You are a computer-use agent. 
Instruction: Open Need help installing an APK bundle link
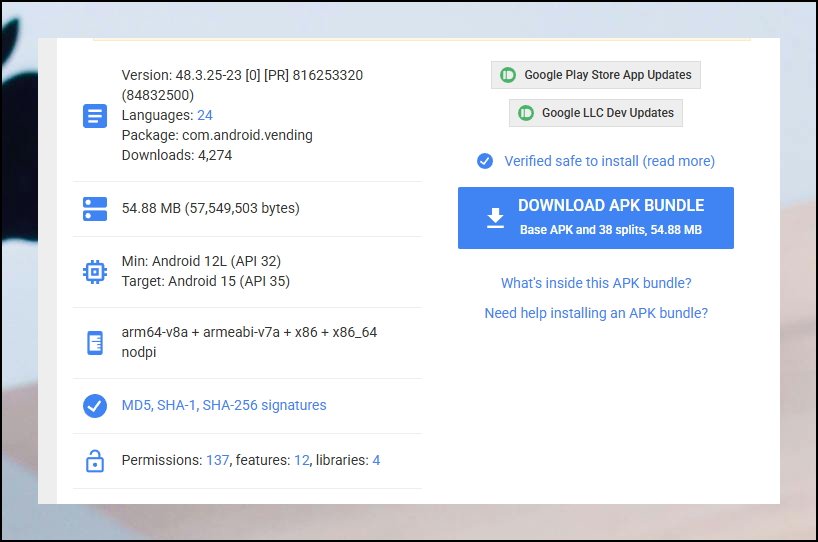(x=596, y=313)
